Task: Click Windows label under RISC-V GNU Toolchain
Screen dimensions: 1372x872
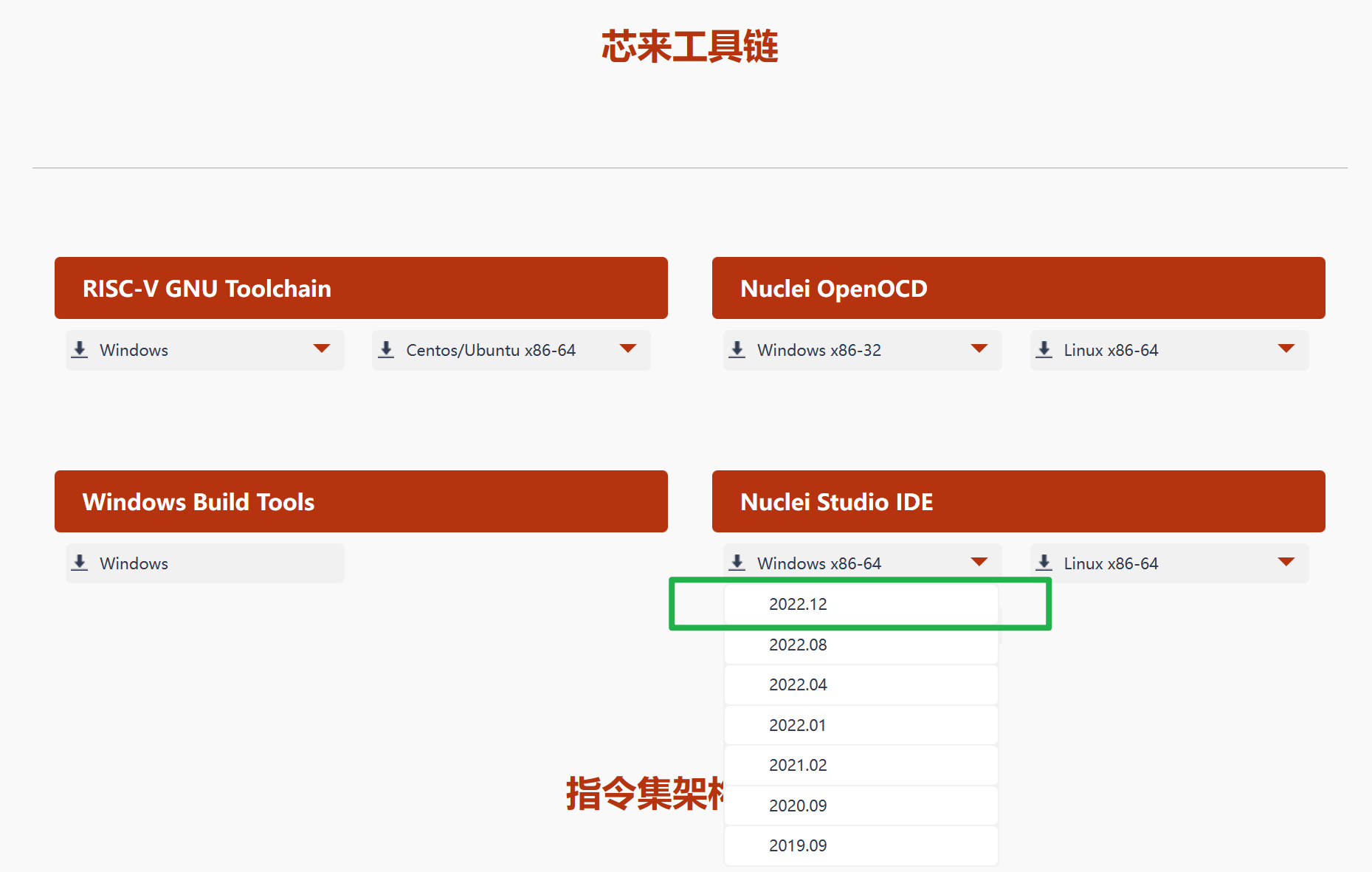Action: point(134,350)
